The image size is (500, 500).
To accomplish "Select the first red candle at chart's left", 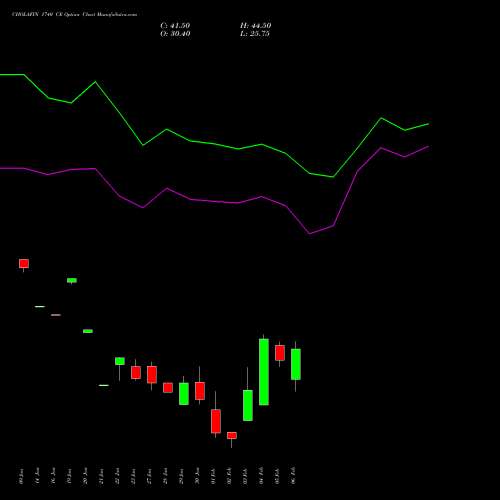I will tap(24, 264).
